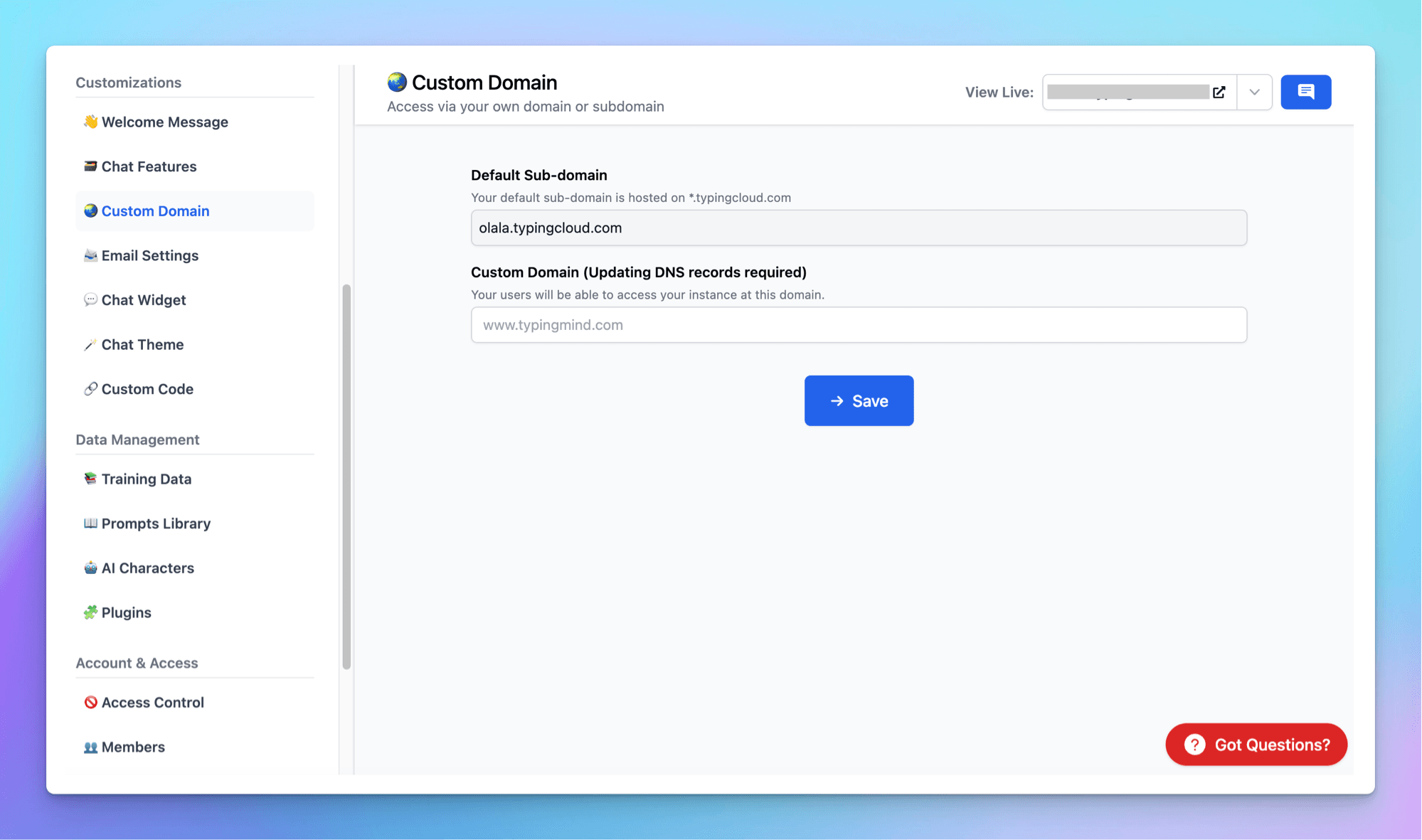Click the mail icon beside Email Settings
The image size is (1422, 840).
[x=90, y=255]
